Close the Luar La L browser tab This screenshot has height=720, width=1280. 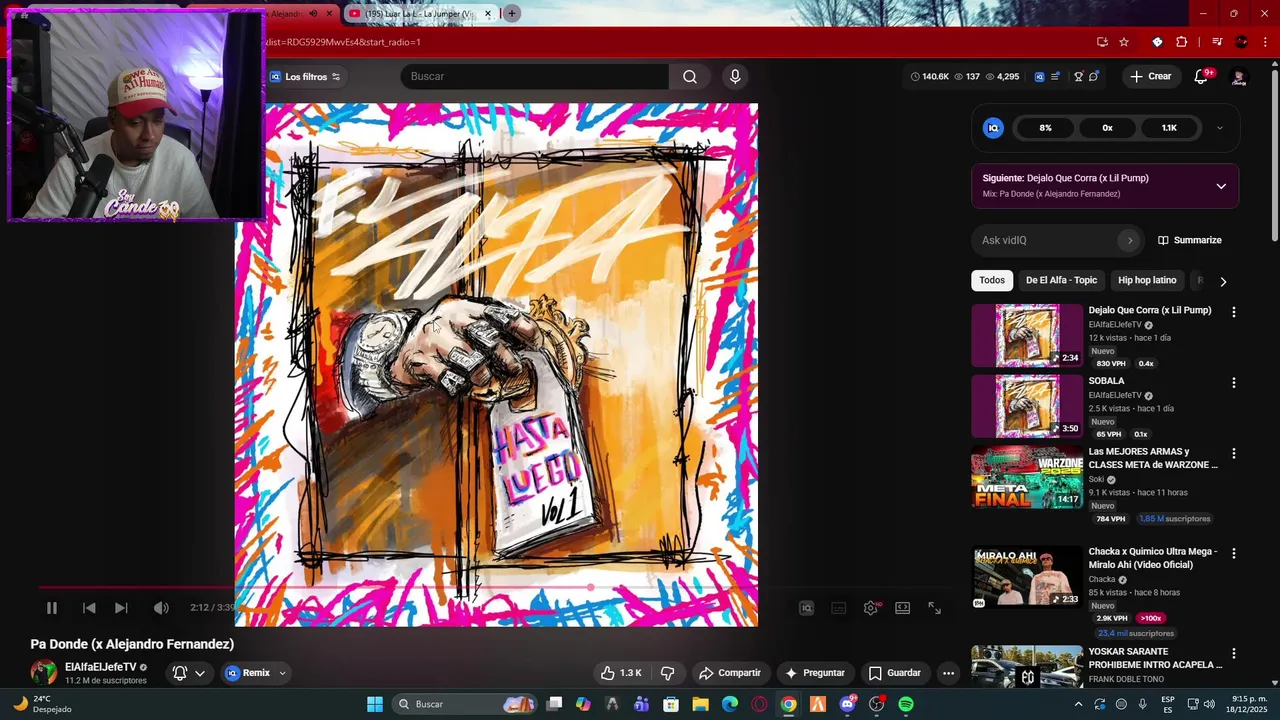click(488, 14)
